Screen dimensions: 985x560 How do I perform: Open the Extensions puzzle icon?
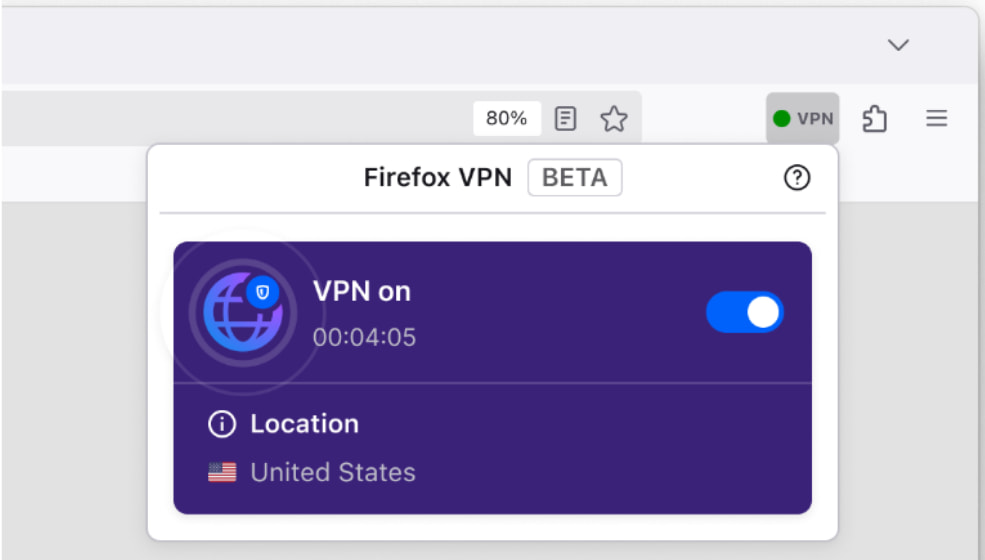tap(875, 119)
